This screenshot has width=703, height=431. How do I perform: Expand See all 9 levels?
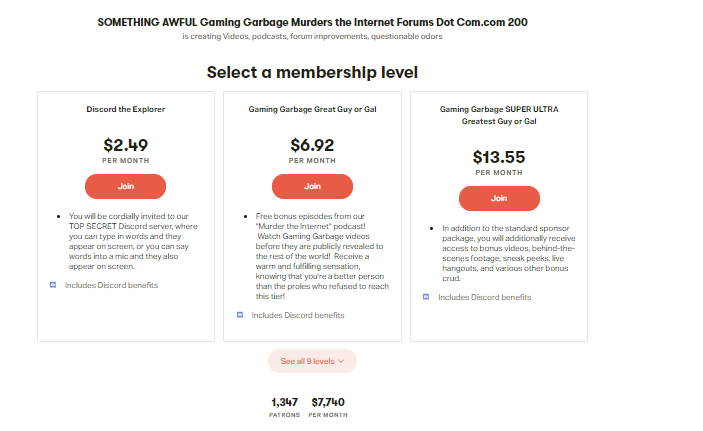(x=312, y=361)
